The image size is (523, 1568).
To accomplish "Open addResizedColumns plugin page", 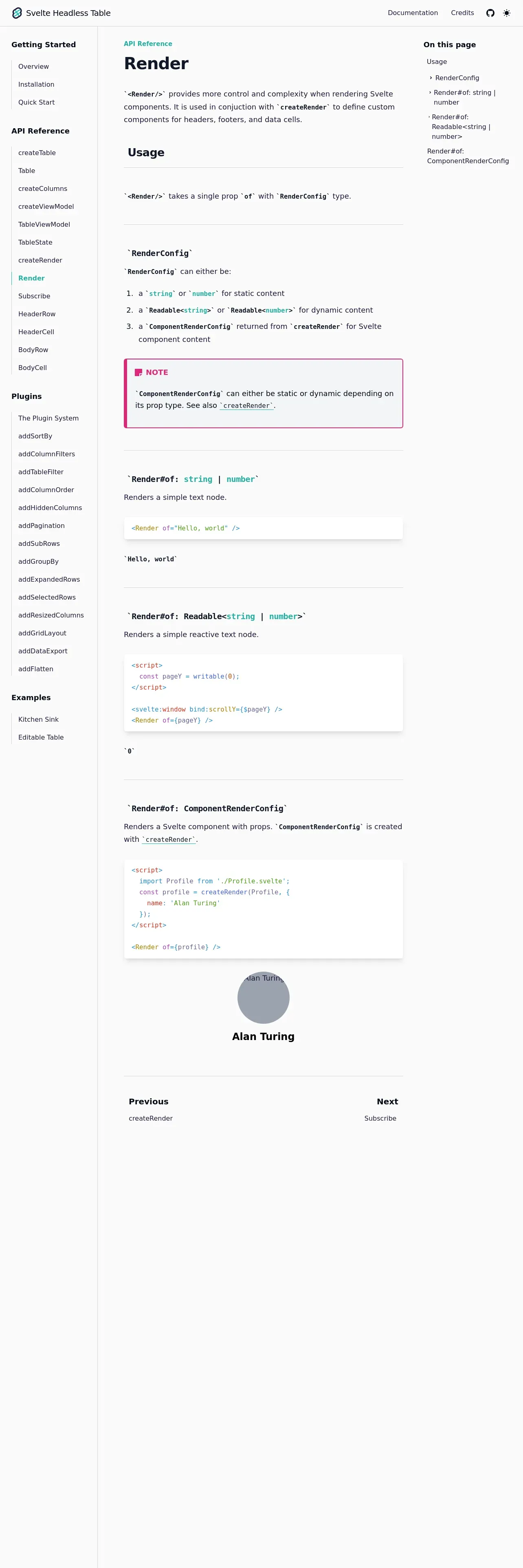I will (x=51, y=615).
